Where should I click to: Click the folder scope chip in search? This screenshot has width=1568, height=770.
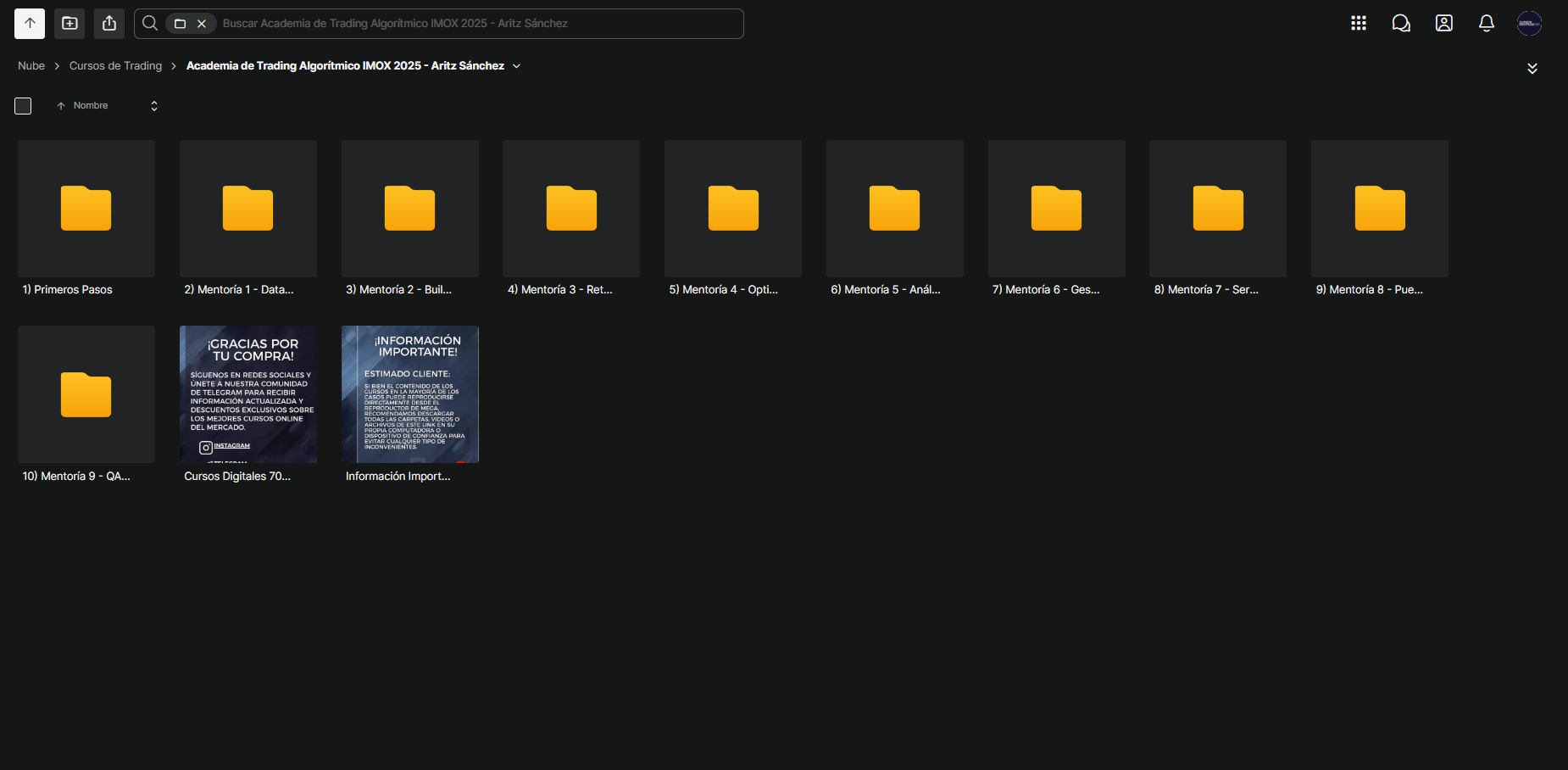pos(180,24)
